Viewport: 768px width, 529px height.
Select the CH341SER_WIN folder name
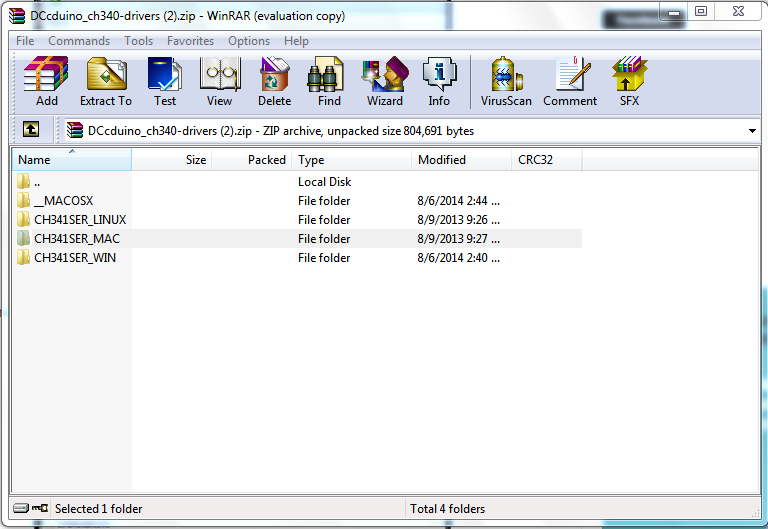75,258
